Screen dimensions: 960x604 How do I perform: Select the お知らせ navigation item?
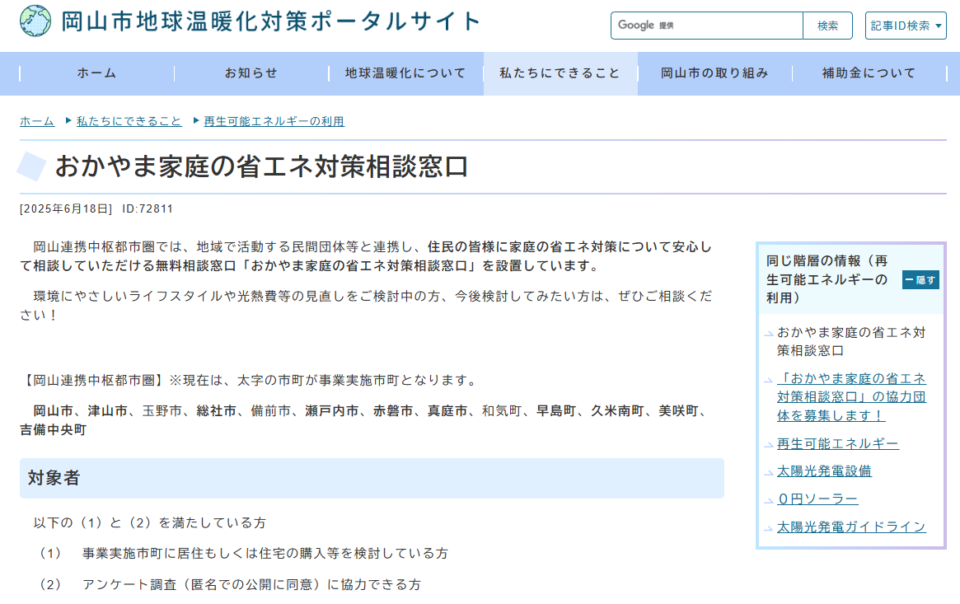(251, 73)
